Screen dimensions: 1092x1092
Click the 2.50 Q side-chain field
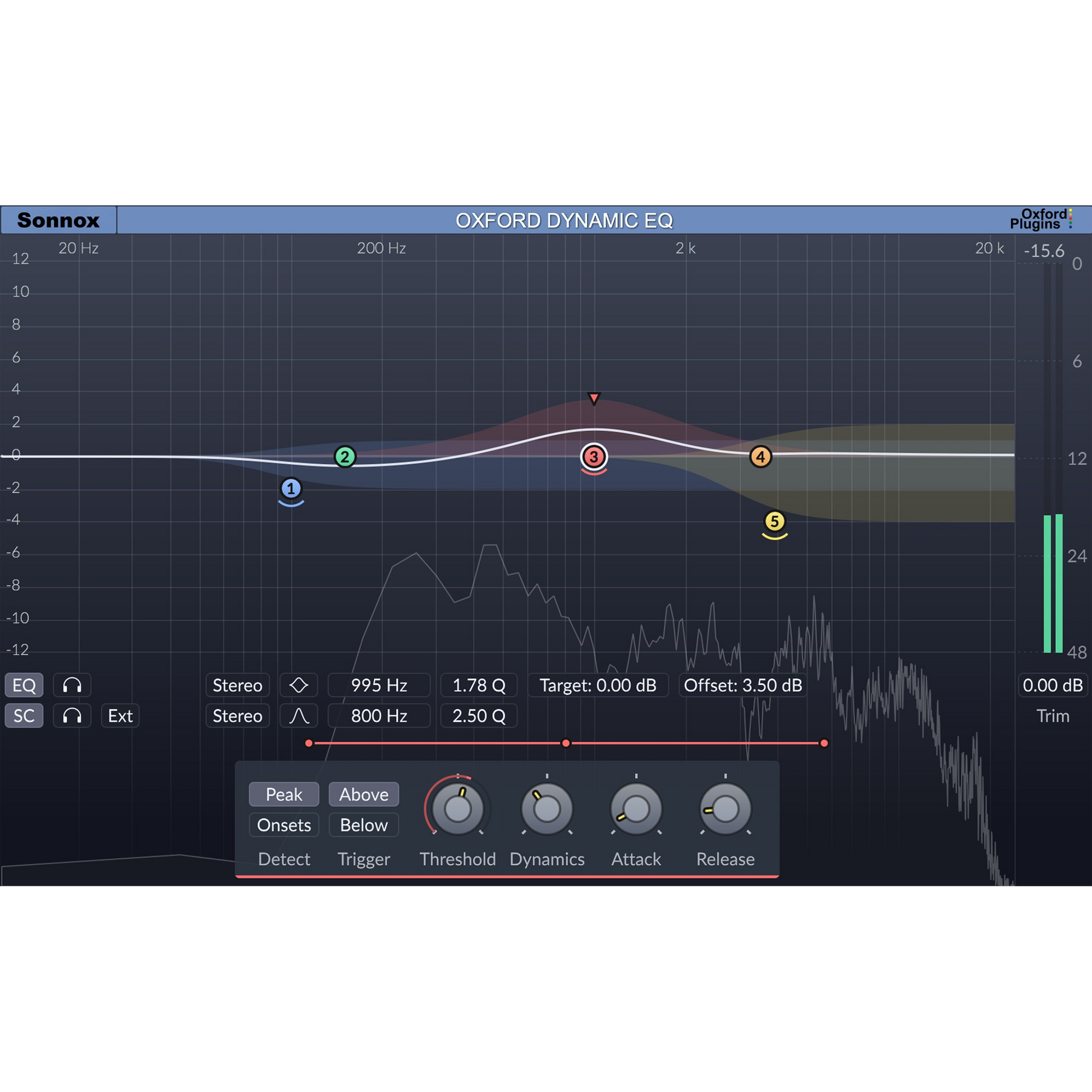[x=479, y=715]
